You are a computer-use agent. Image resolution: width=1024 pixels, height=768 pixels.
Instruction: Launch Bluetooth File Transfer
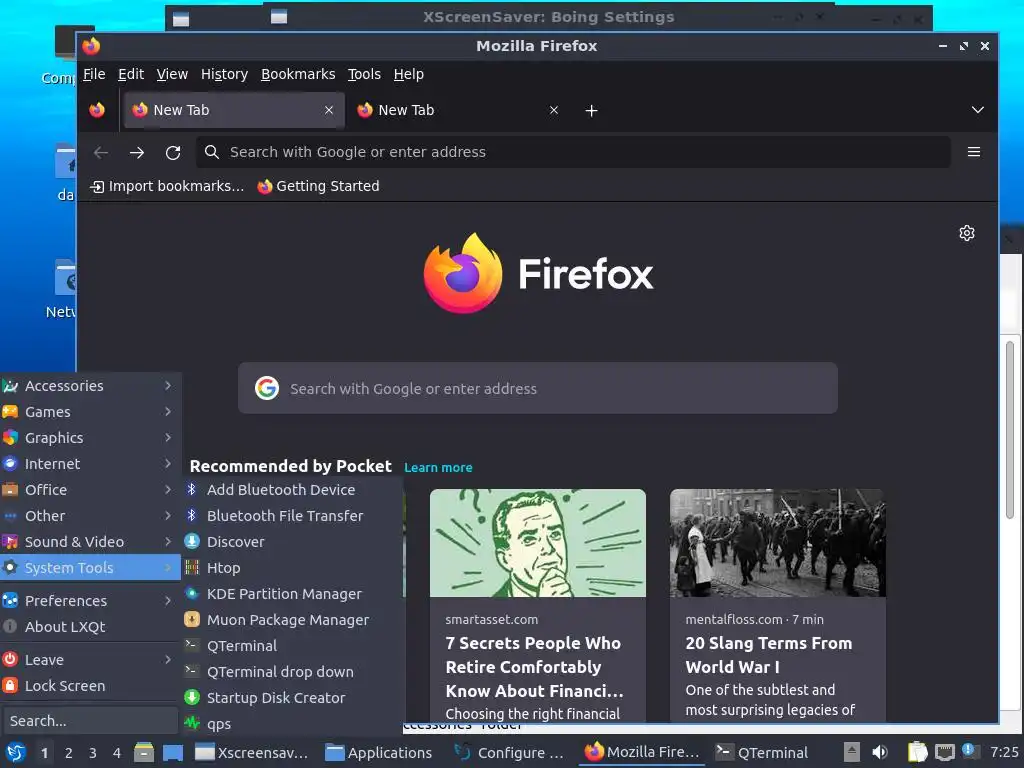coord(293,516)
